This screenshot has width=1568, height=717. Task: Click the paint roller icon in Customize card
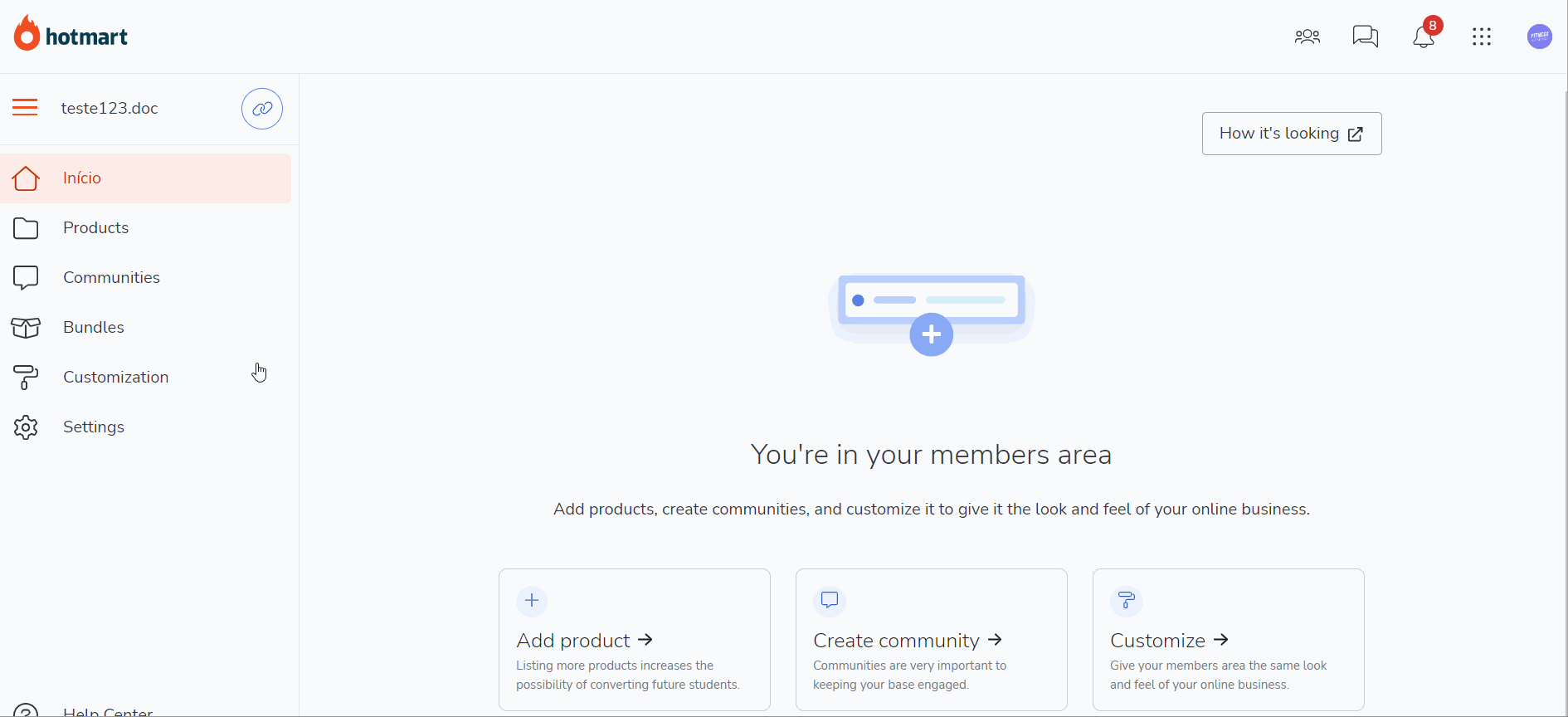tap(1126, 600)
